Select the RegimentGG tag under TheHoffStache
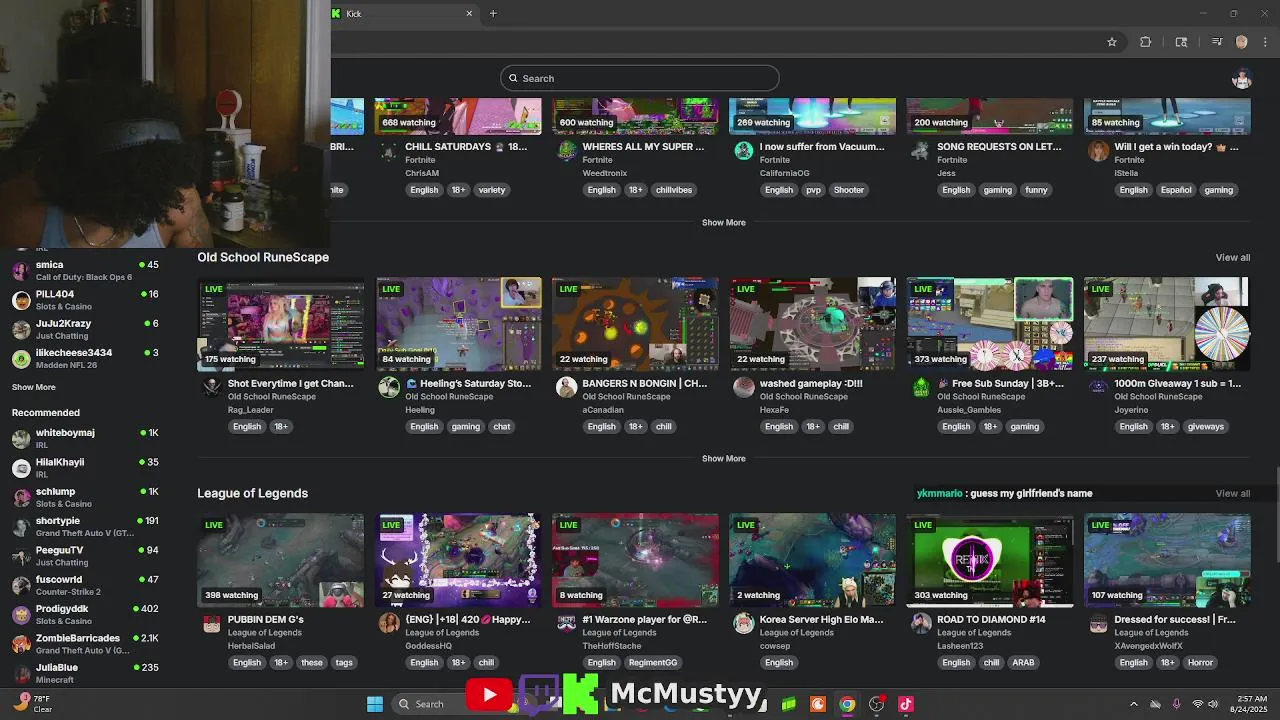Viewport: 1280px width, 720px height. click(653, 662)
